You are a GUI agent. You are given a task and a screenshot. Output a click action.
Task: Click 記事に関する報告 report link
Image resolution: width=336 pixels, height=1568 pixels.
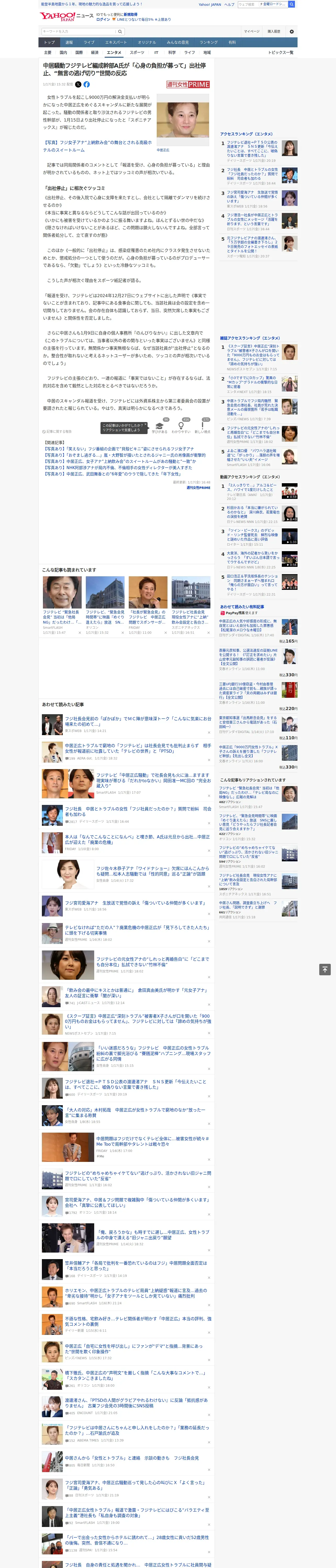57,431
